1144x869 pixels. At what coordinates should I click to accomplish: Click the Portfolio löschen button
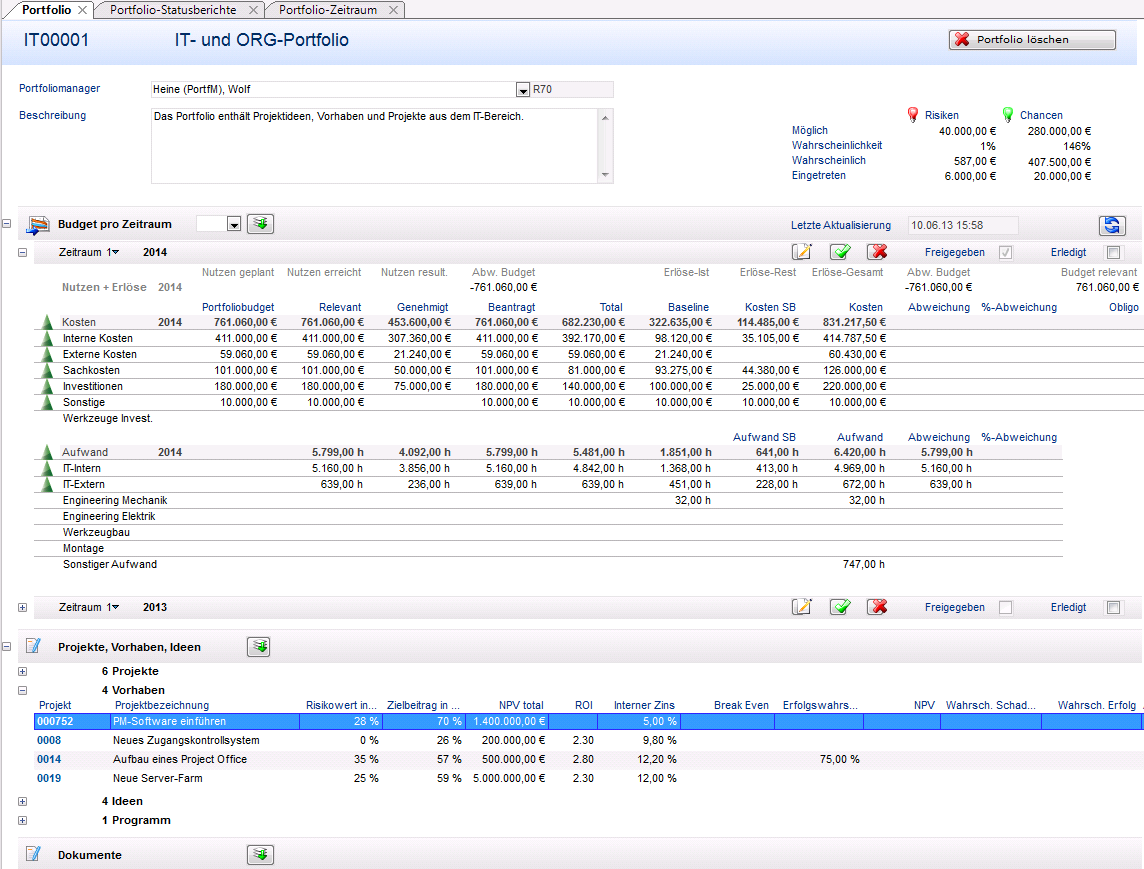[x=1031, y=40]
